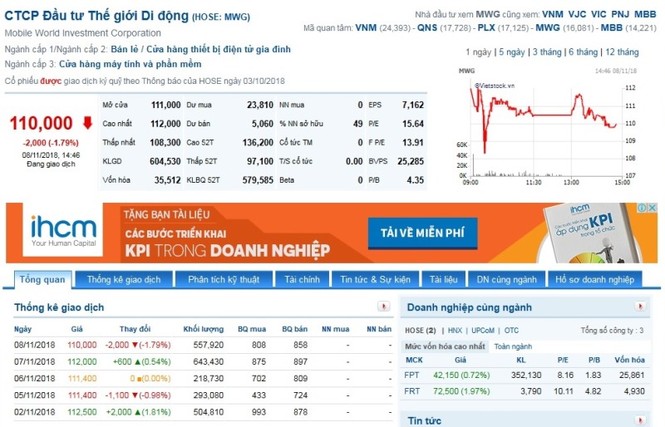Open the Bán lẻ industry link
The width and height of the screenshot is (665, 427).
[124, 49]
